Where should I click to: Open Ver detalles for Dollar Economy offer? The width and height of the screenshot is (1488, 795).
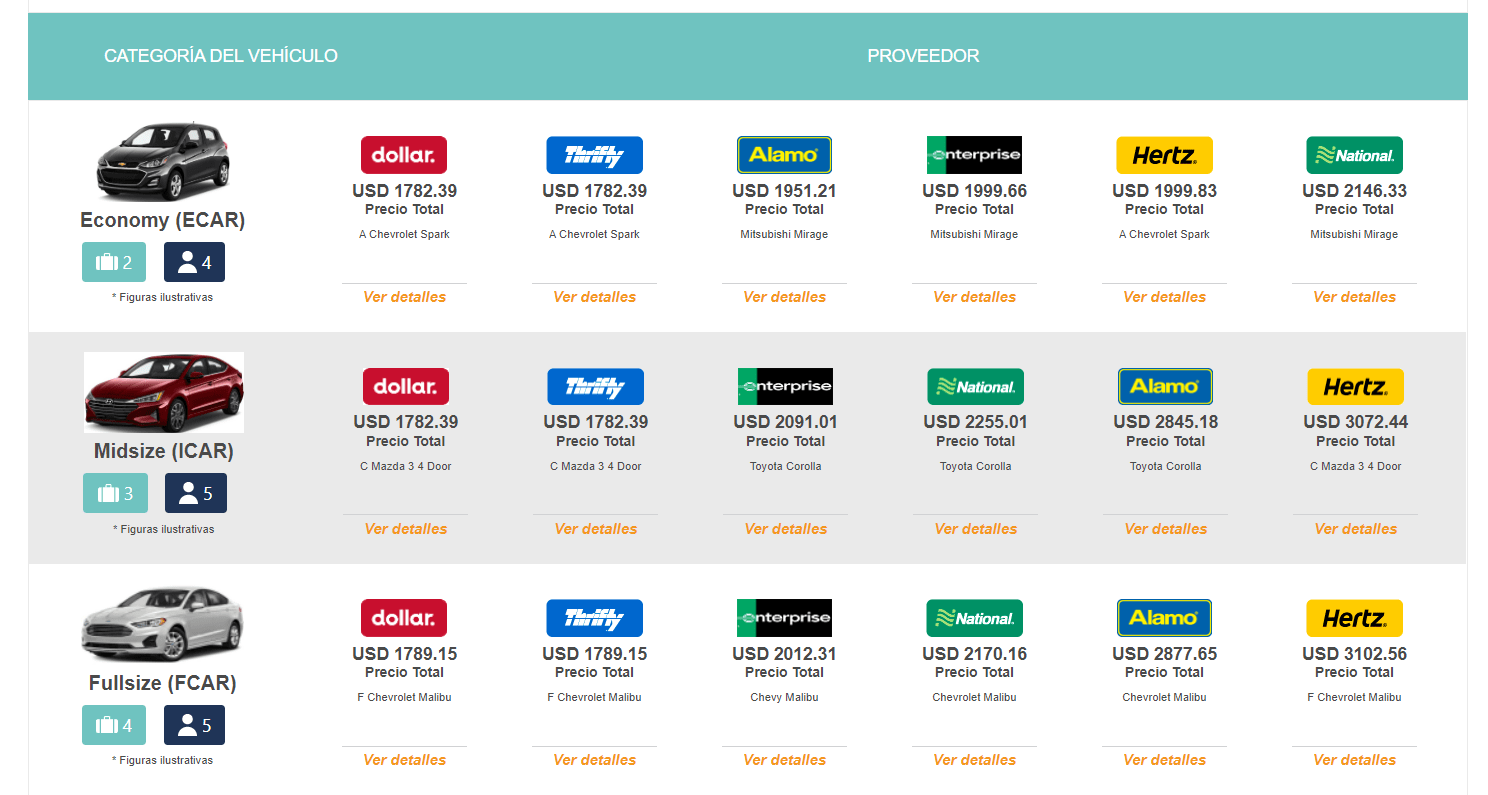click(405, 297)
